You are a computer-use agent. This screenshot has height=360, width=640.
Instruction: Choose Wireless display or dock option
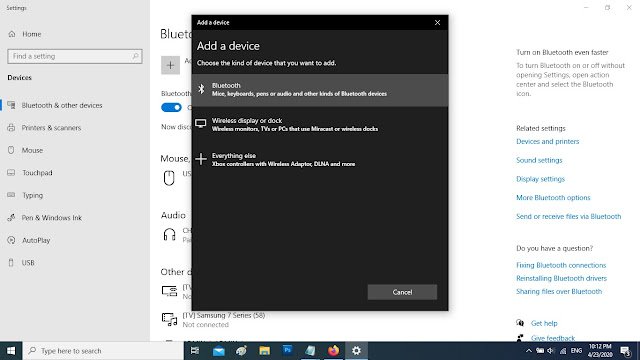click(x=320, y=124)
